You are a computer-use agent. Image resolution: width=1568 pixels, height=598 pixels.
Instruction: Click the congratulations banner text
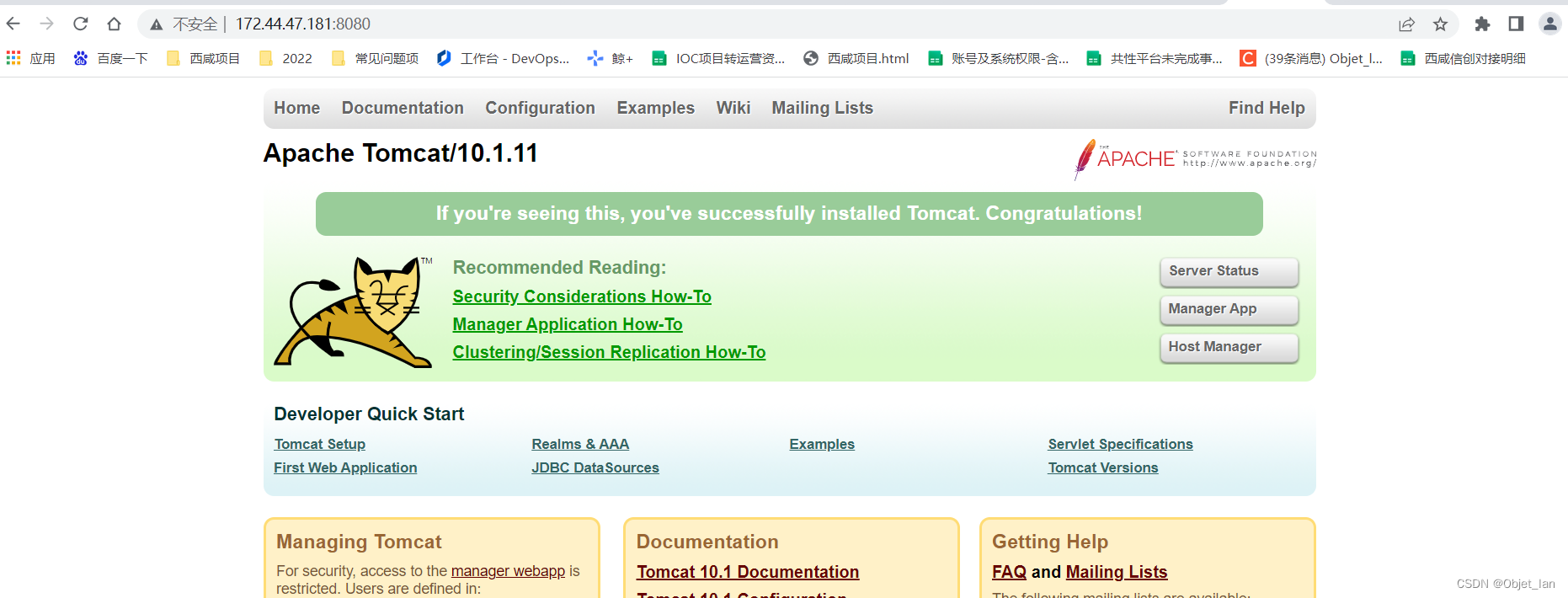tap(789, 213)
